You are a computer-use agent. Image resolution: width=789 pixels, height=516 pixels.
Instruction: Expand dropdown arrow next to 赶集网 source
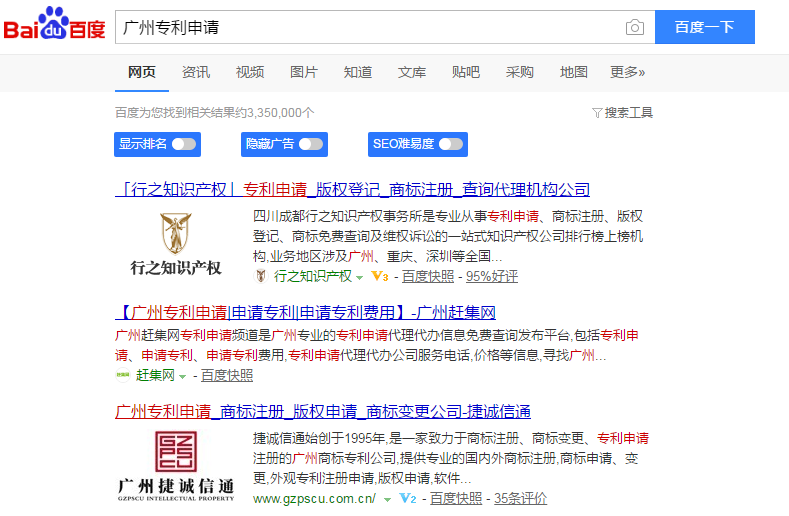coord(182,377)
